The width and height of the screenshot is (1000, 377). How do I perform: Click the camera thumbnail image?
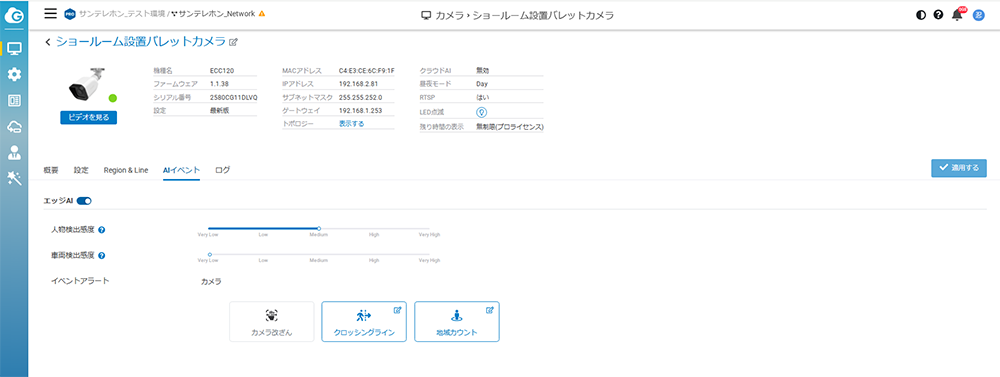click(87, 84)
